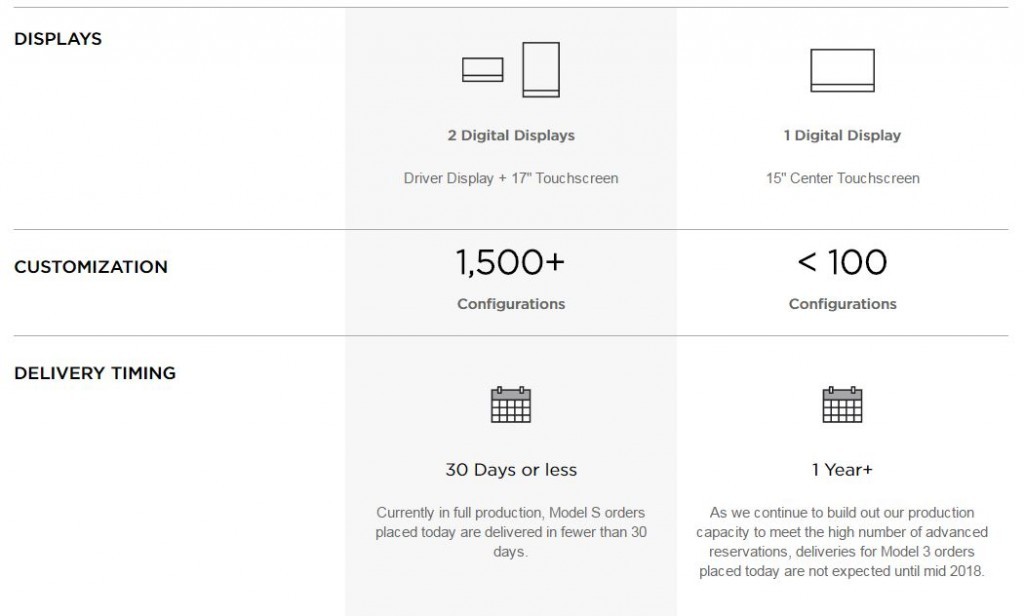Click the "1 Digital Display" label
1024x616 pixels.
[842, 136]
